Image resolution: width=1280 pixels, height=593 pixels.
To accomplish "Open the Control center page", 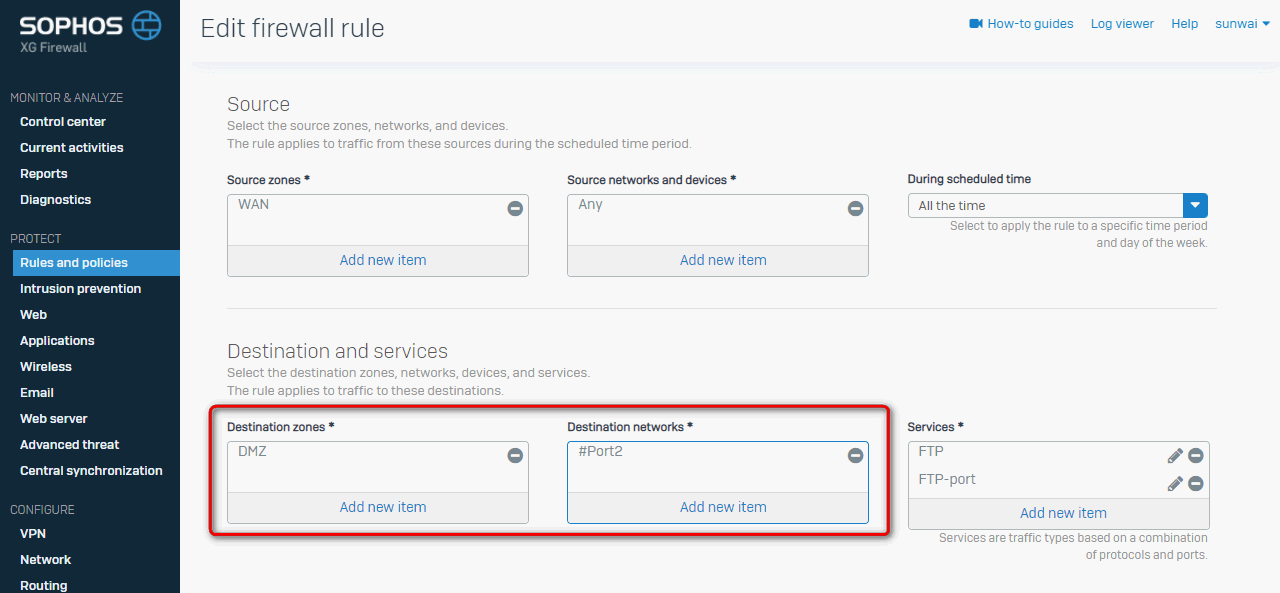I will click(63, 122).
